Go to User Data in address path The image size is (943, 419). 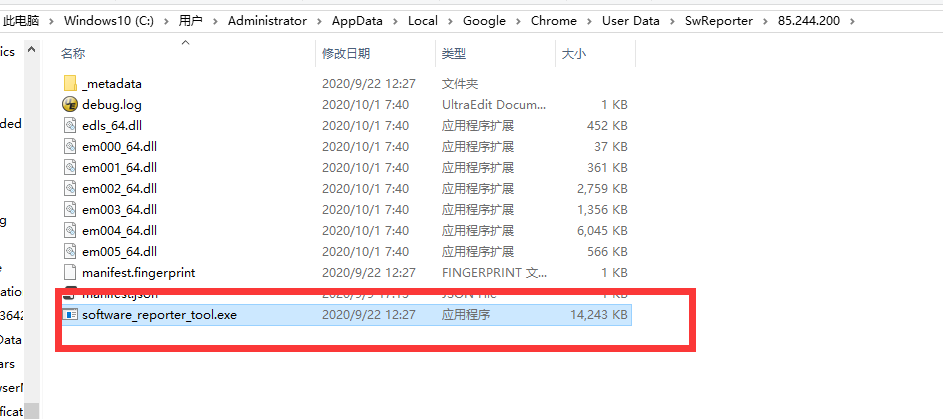click(631, 20)
